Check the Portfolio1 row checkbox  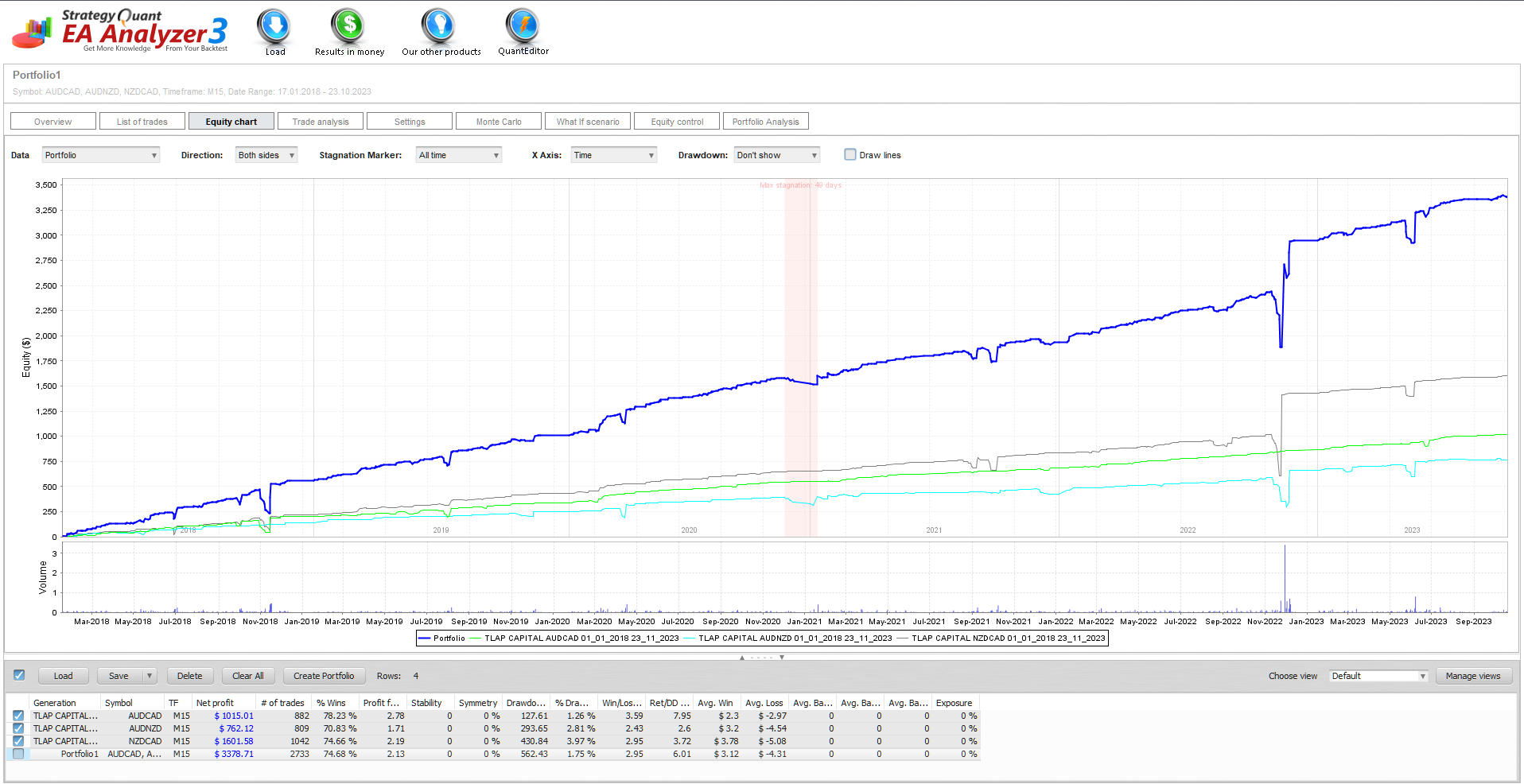click(x=18, y=754)
